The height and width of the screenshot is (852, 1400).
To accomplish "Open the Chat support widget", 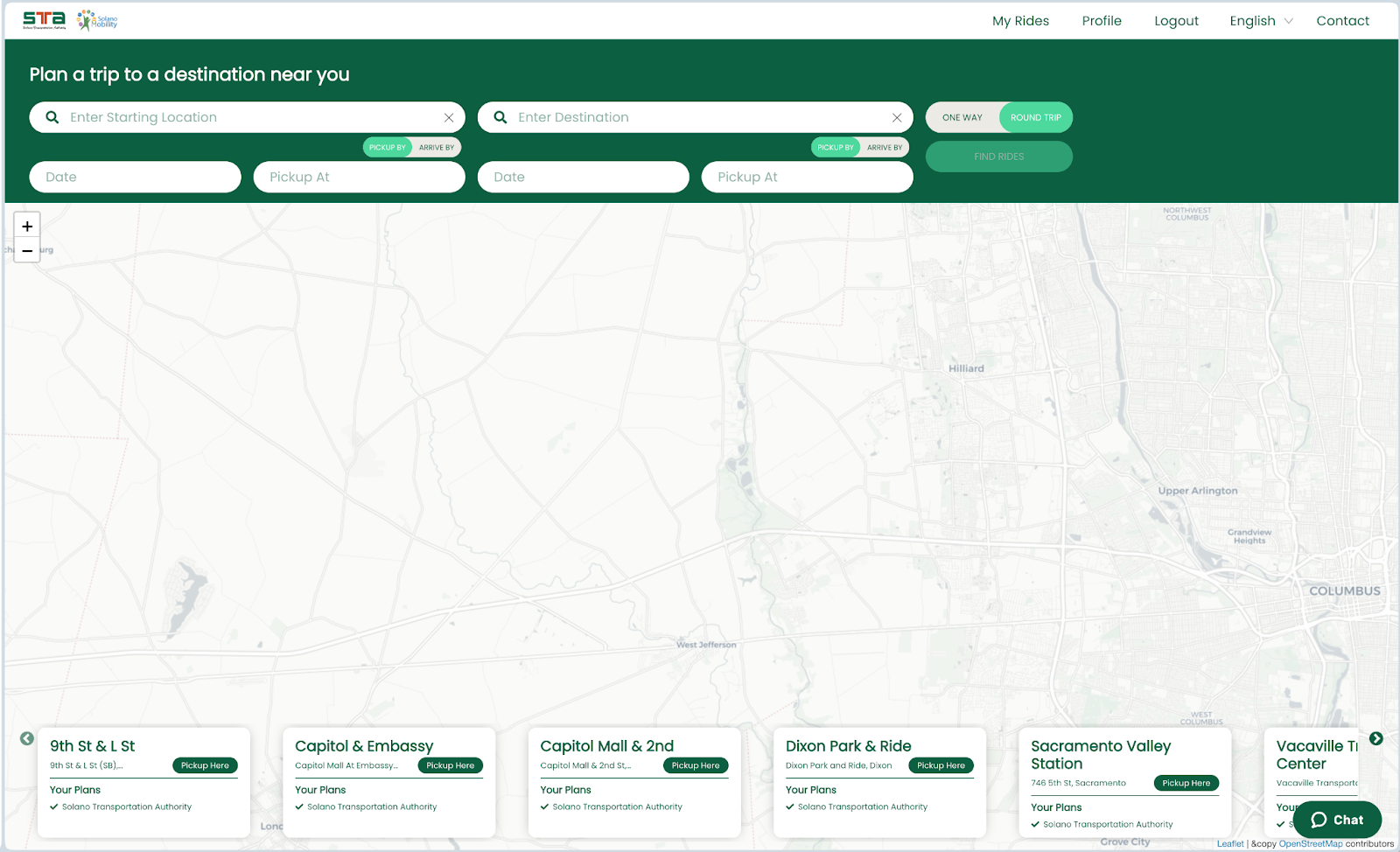I will click(1337, 820).
